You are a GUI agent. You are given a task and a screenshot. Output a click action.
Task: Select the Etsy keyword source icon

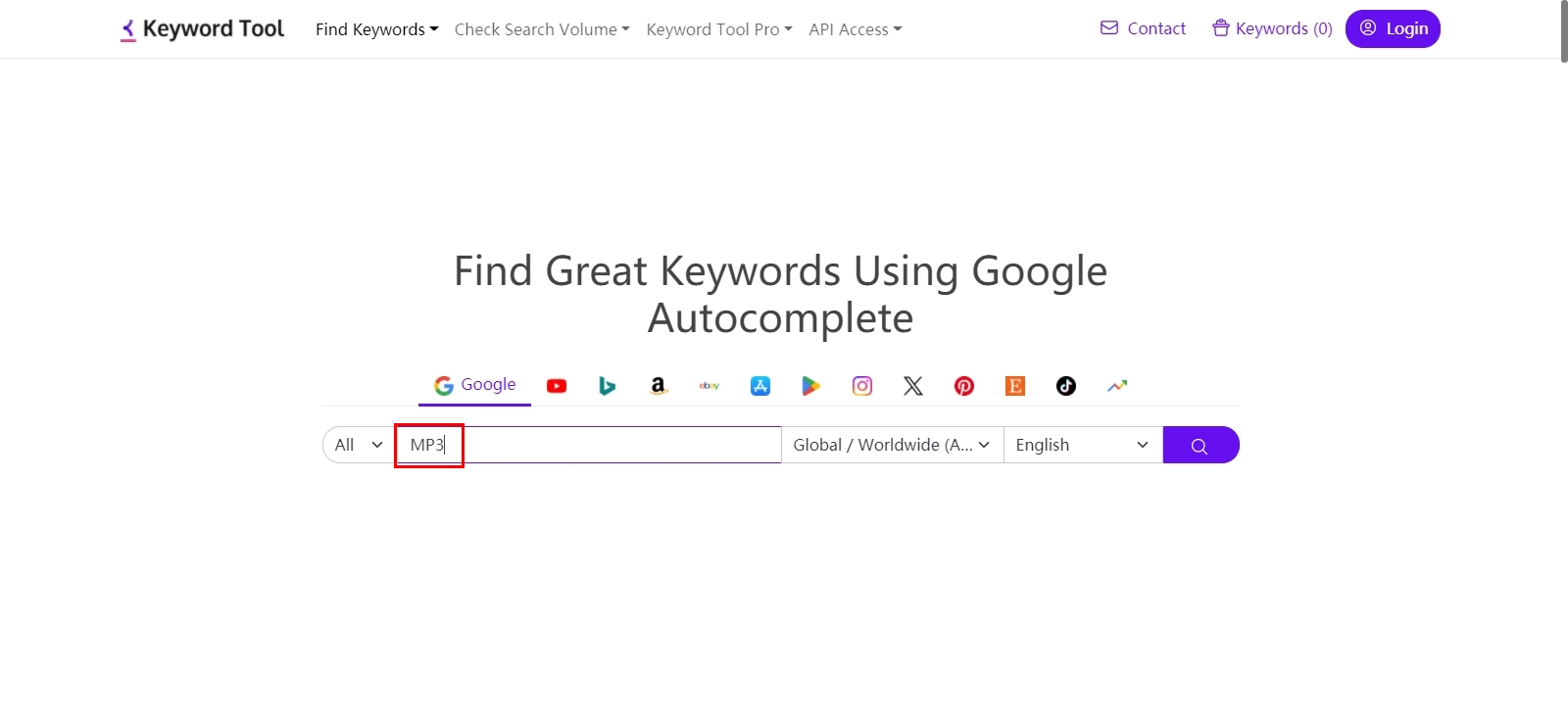pyautogui.click(x=1015, y=386)
